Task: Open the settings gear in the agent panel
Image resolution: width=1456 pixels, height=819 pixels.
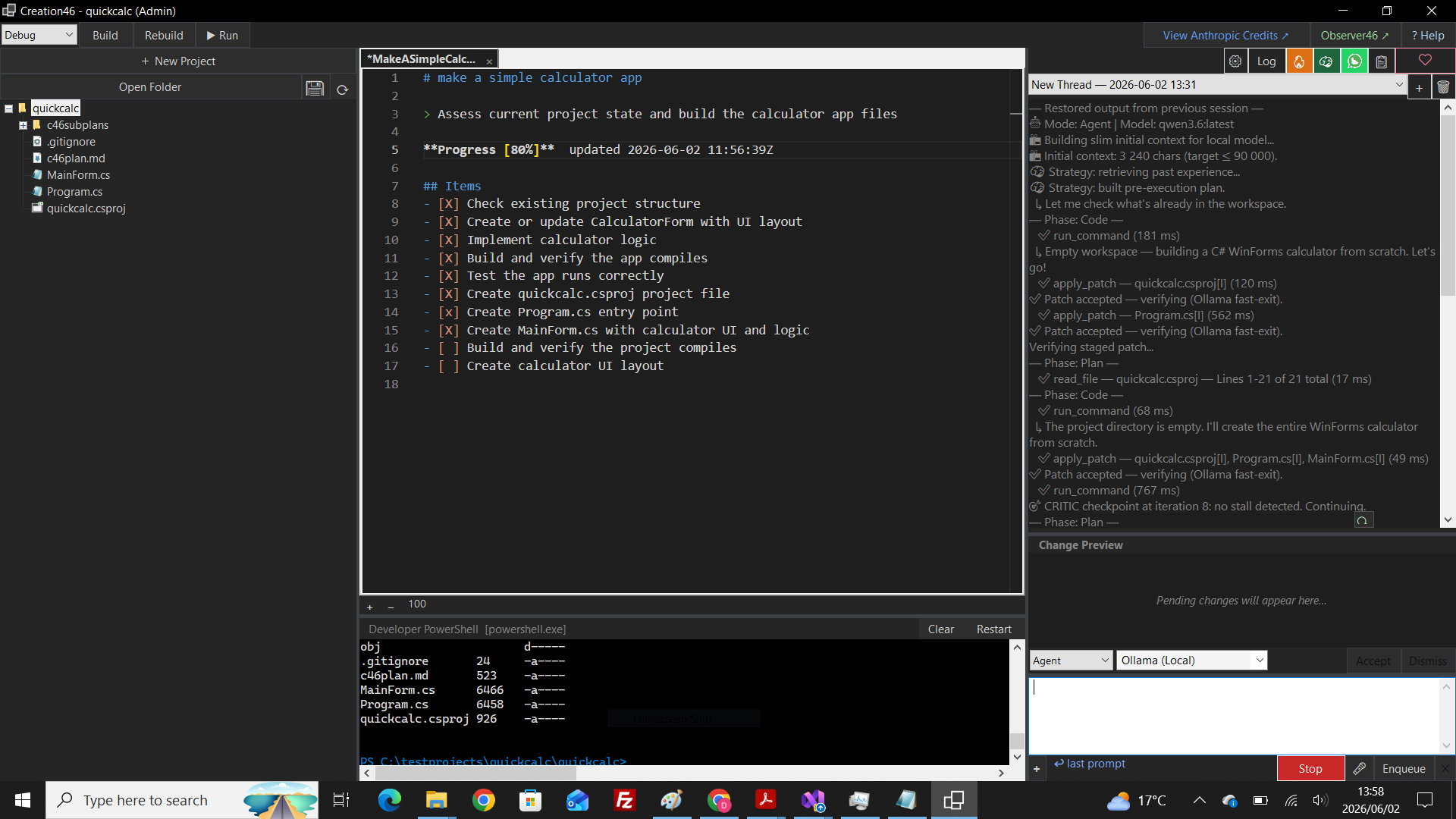Action: point(1235,61)
